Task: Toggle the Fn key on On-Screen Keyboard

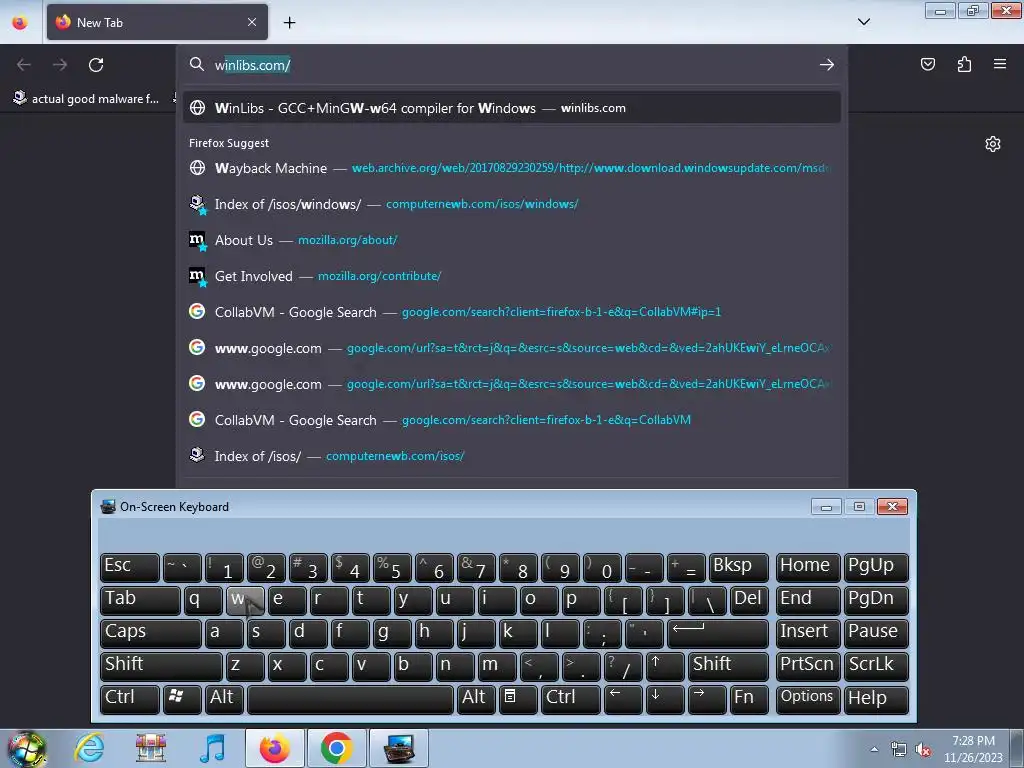Action: point(748,698)
